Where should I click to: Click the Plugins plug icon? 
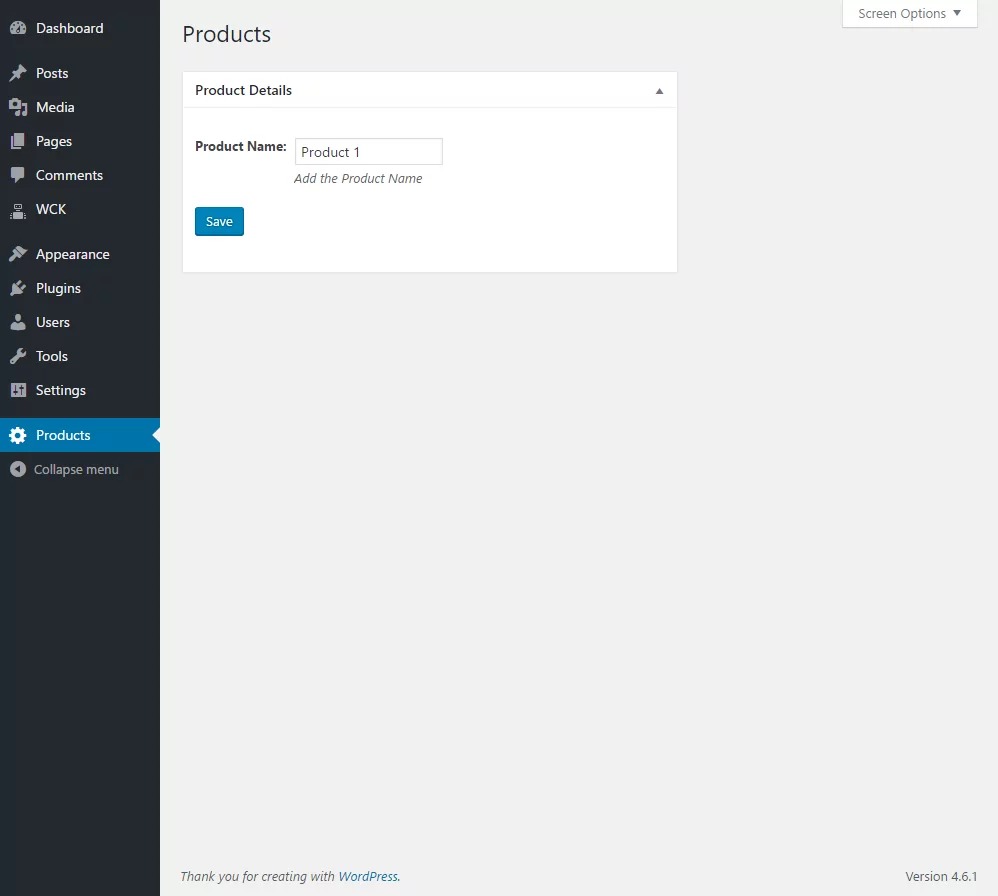pyautogui.click(x=18, y=288)
